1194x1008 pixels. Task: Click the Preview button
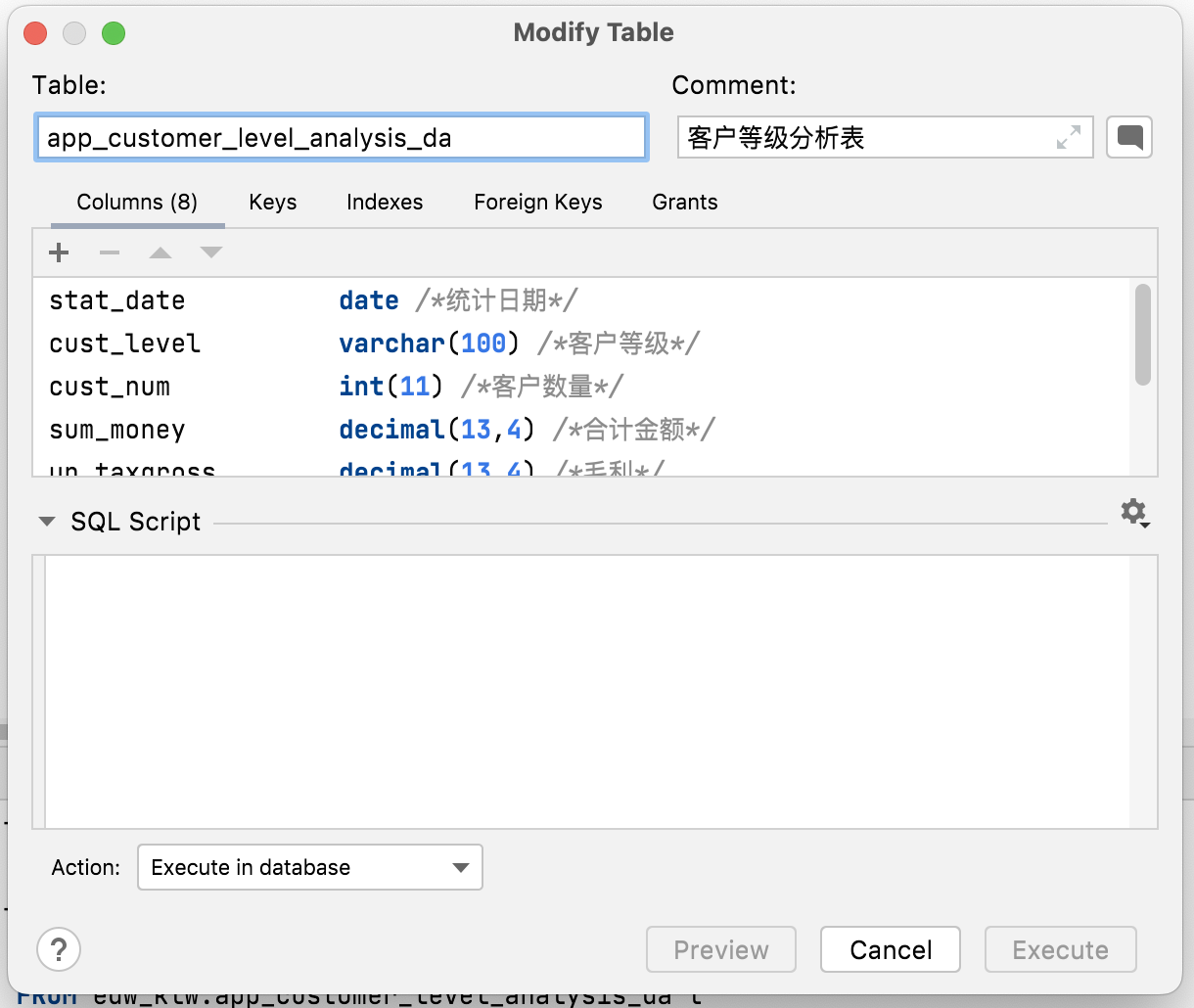pos(721,949)
